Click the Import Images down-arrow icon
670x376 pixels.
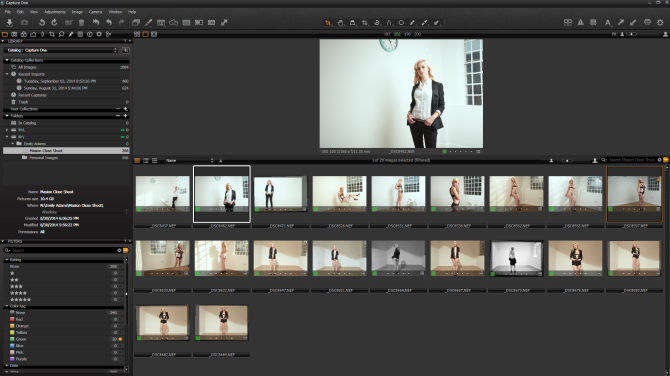[9, 23]
